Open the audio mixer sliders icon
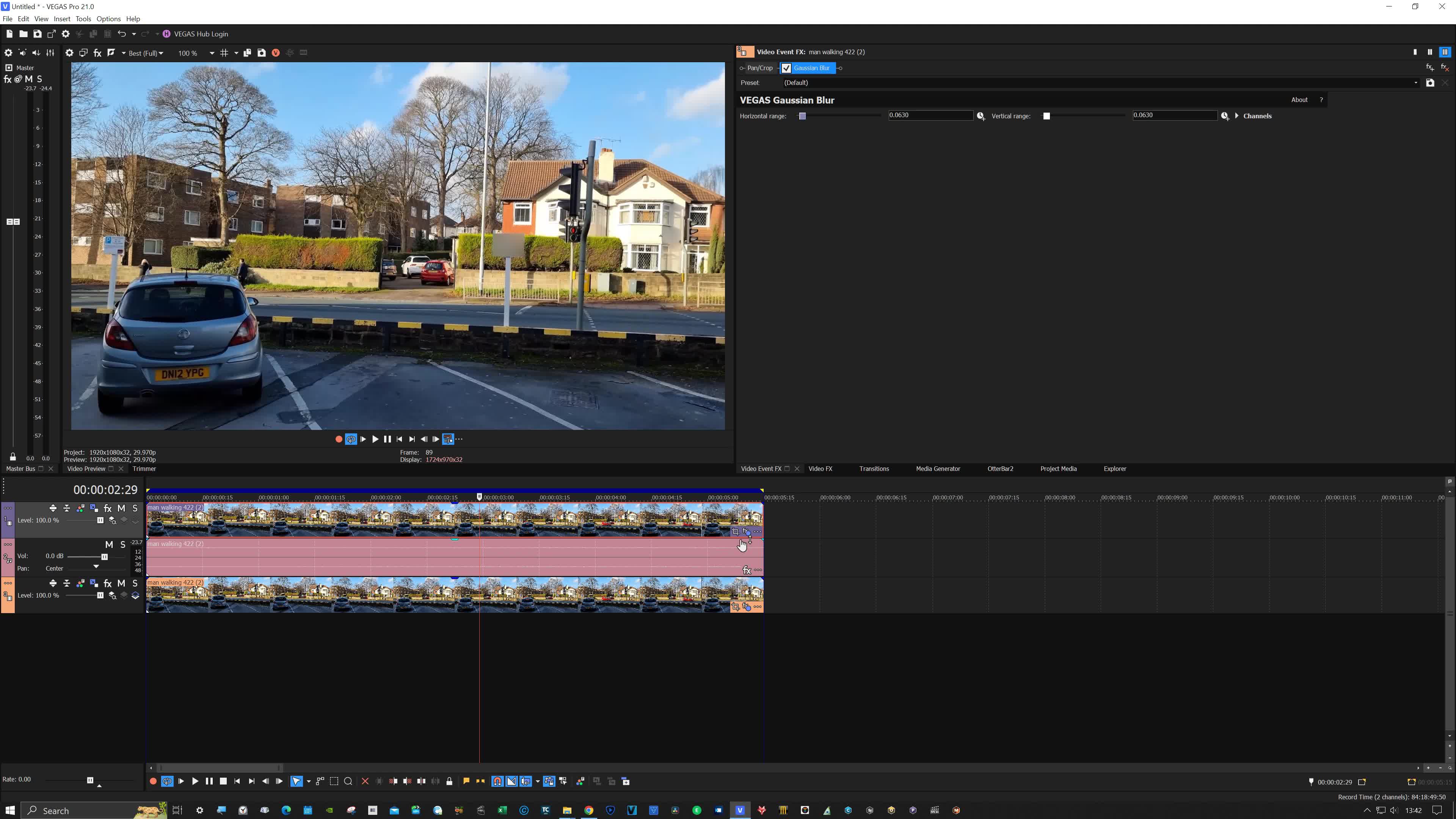The width and height of the screenshot is (1456, 819). pyautogui.click(x=50, y=53)
